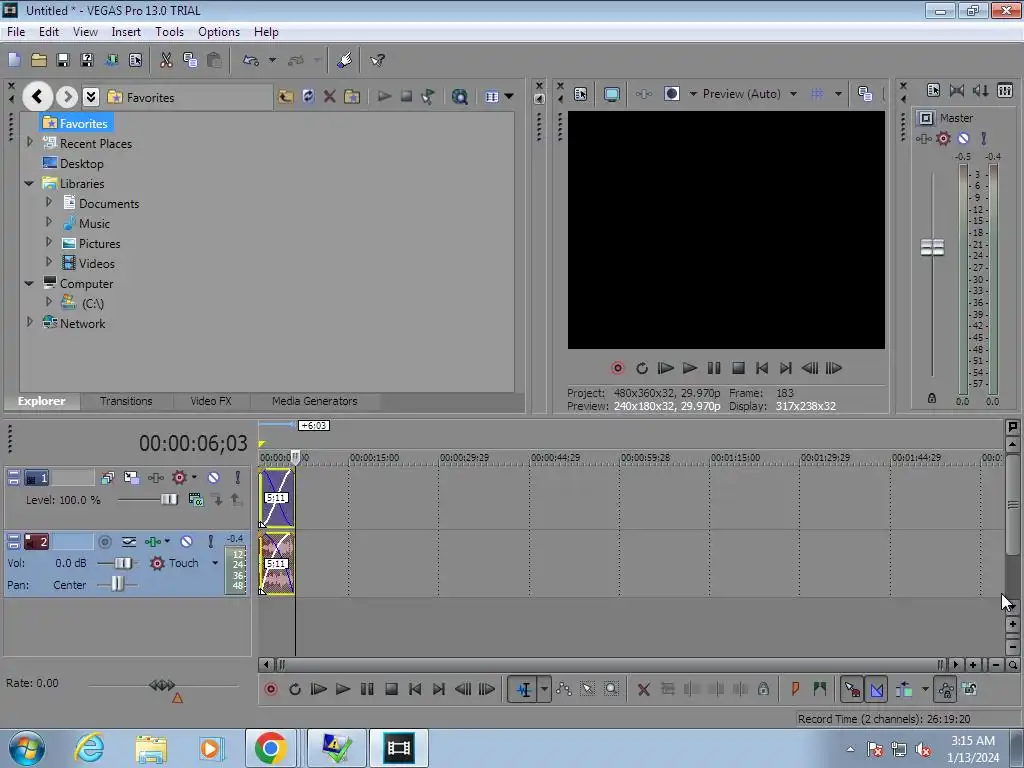Toggle Solo on audio track 2
Viewport: 1024px width, 768px height.
pos(210,541)
